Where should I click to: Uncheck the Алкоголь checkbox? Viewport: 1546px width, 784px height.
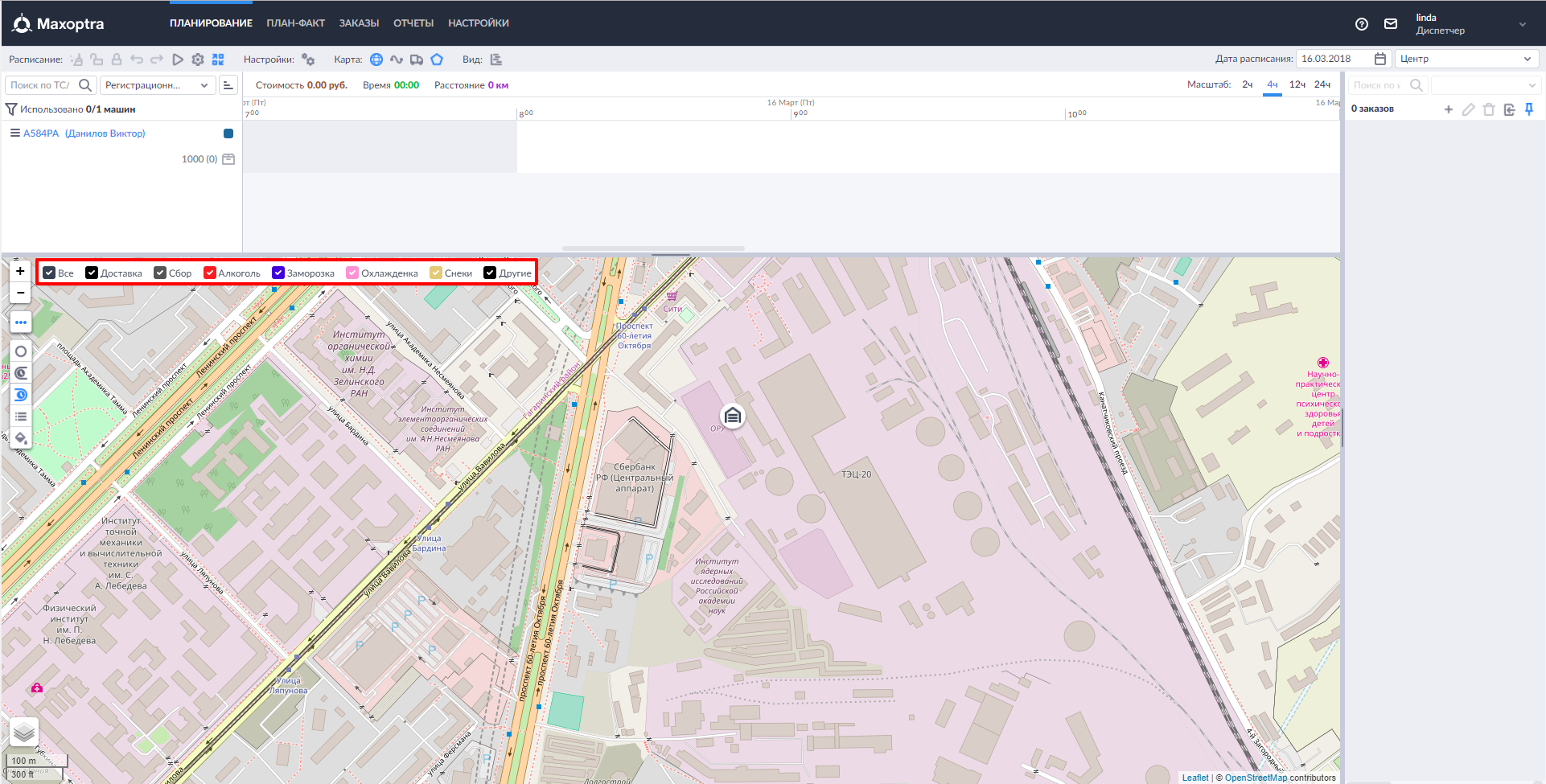click(210, 273)
